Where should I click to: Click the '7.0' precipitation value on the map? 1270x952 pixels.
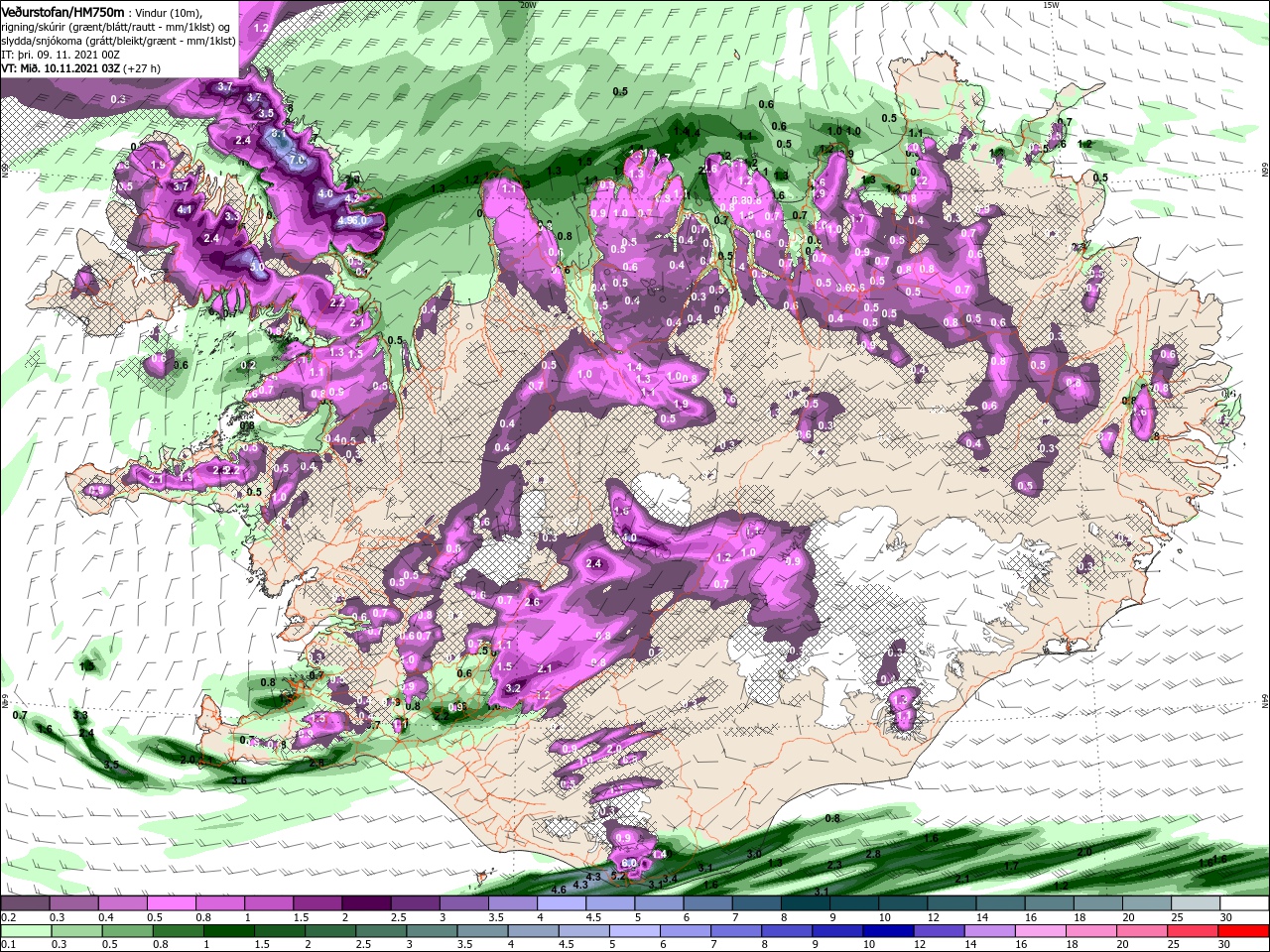(297, 159)
